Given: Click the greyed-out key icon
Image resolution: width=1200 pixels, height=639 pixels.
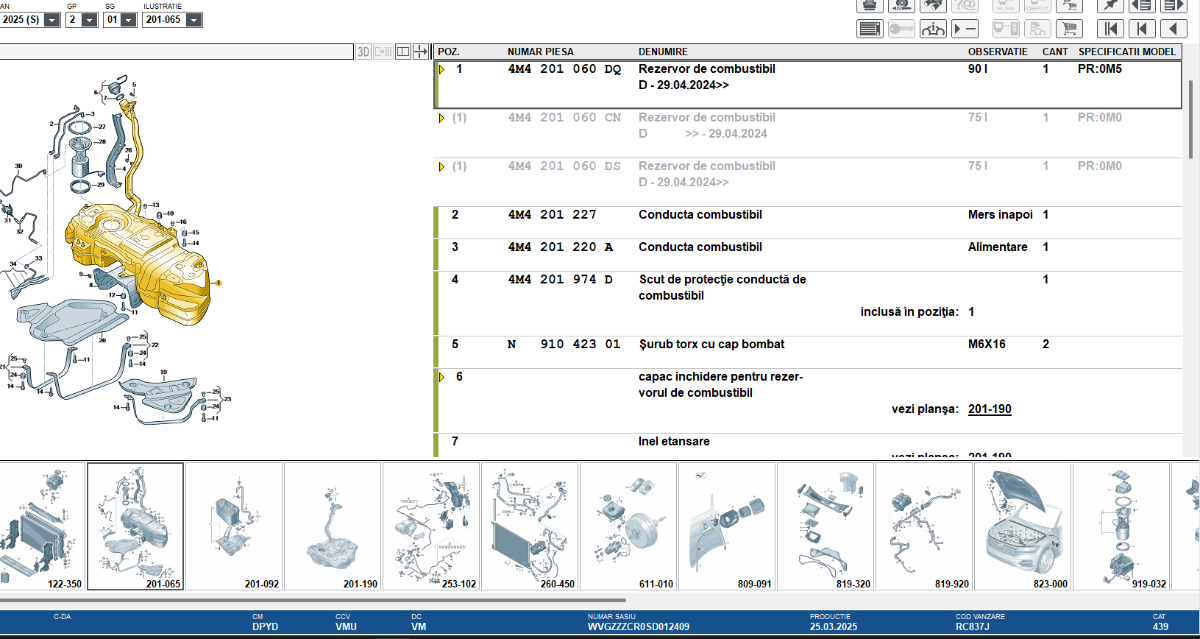Looking at the screenshot, I should (900, 28).
